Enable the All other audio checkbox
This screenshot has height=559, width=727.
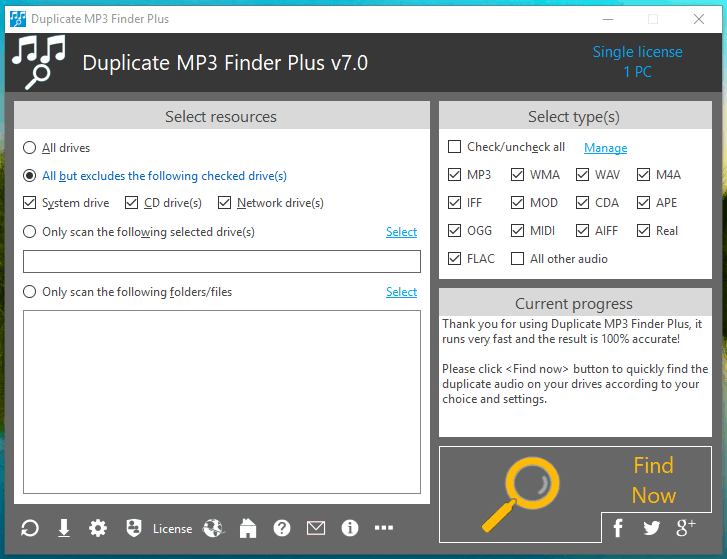click(517, 259)
